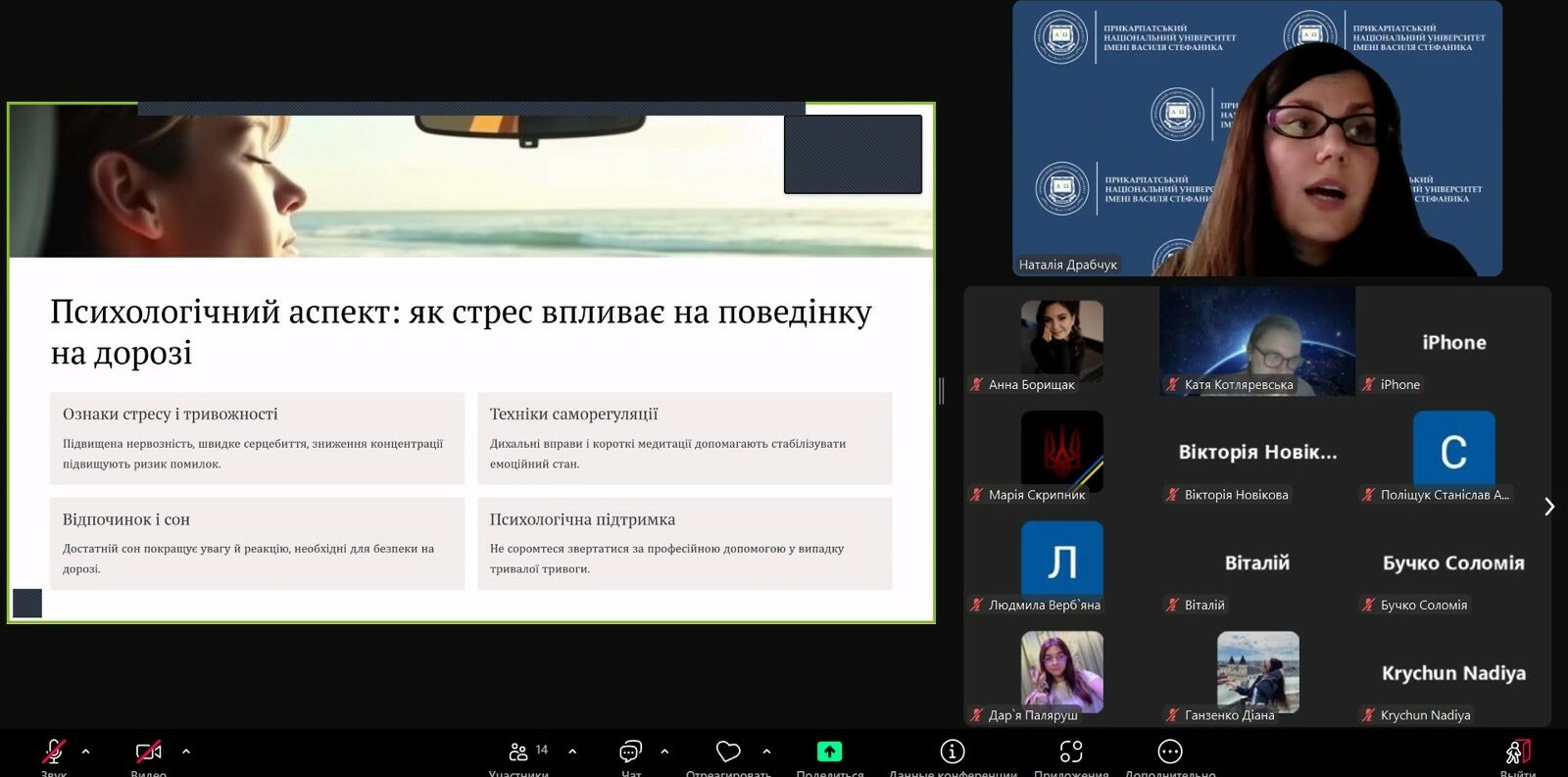This screenshot has height=777, width=1568.
Task: Select Анна Борищак's participant tile
Action: pos(1061,341)
